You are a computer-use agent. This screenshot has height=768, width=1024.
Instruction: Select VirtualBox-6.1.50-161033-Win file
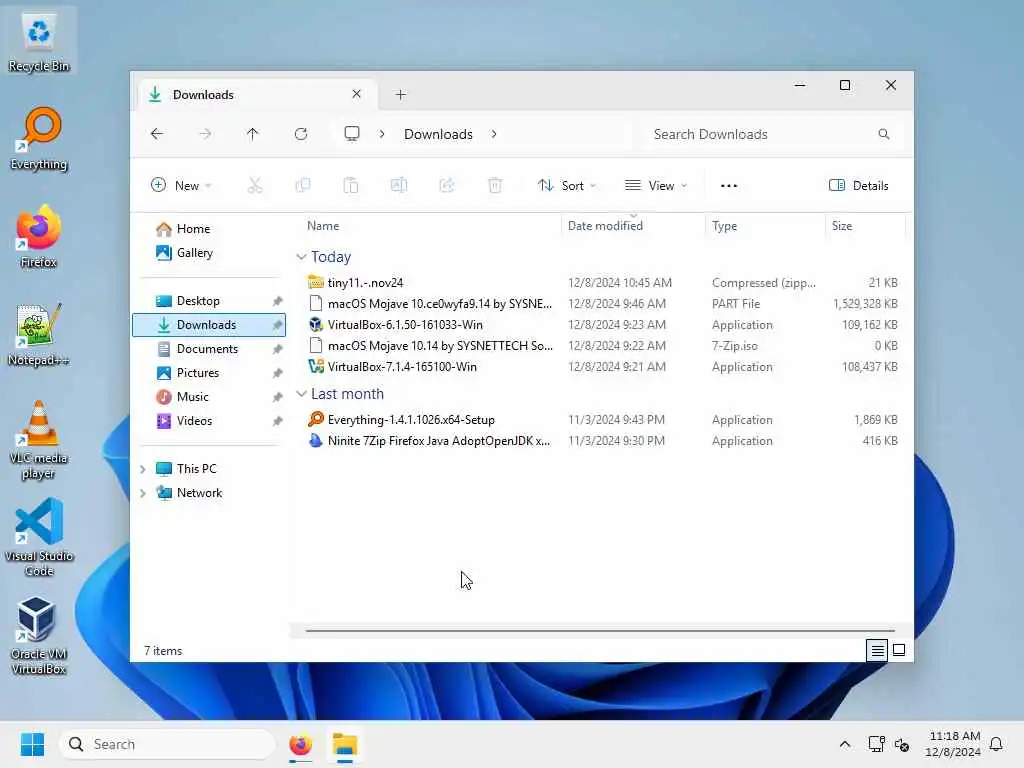[x=602, y=325]
